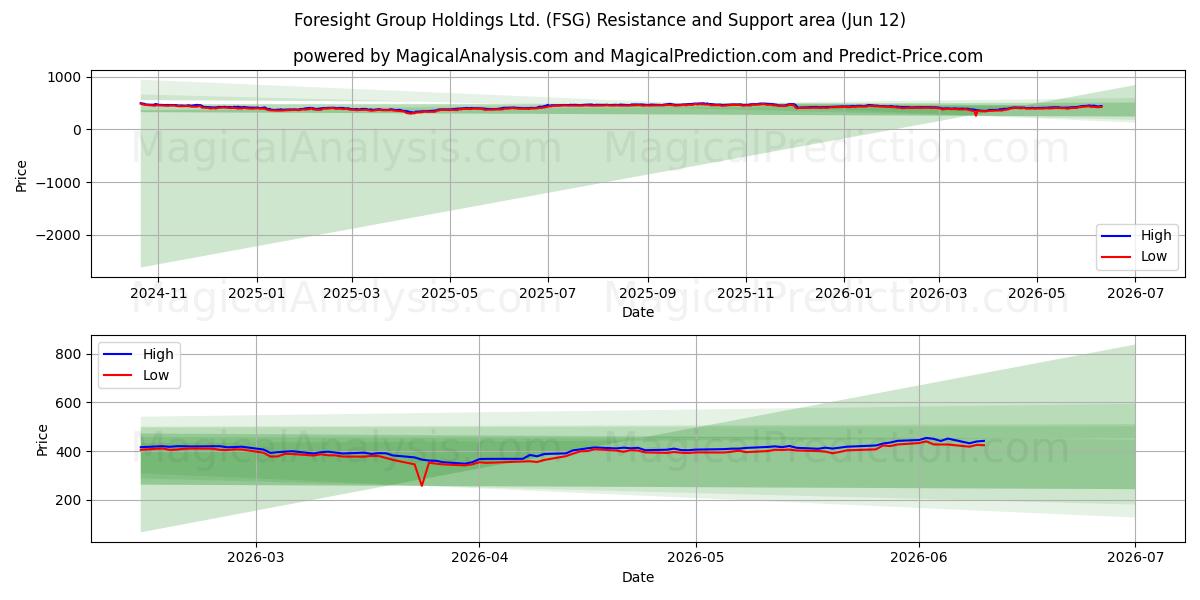The width and height of the screenshot is (1200, 600).
Task: Click the '2025-01' tick label
Action: 257,294
